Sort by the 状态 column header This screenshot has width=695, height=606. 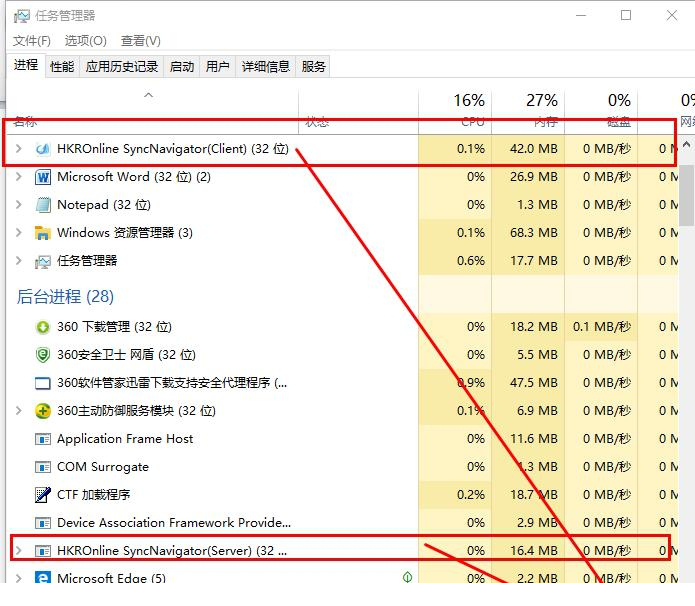pos(358,111)
